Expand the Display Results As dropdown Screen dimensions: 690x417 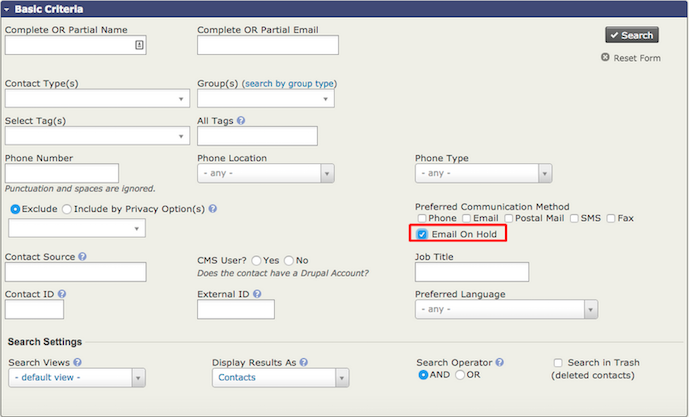tap(281, 378)
